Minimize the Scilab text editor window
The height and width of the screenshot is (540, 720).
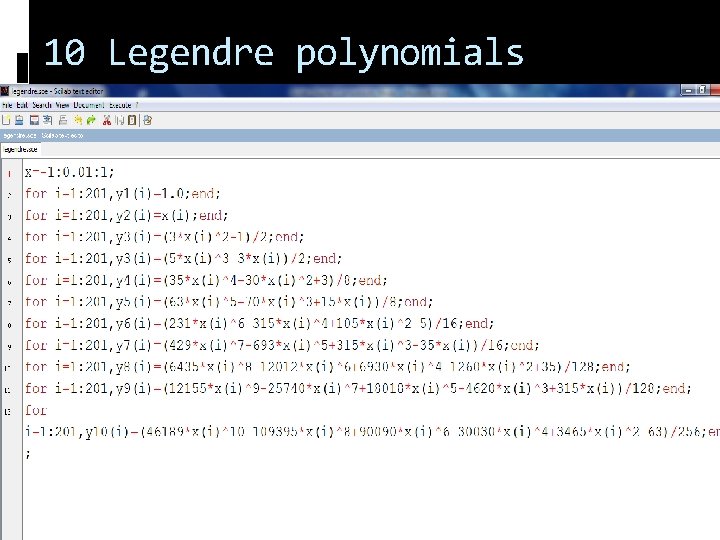pyautogui.click(x=687, y=90)
